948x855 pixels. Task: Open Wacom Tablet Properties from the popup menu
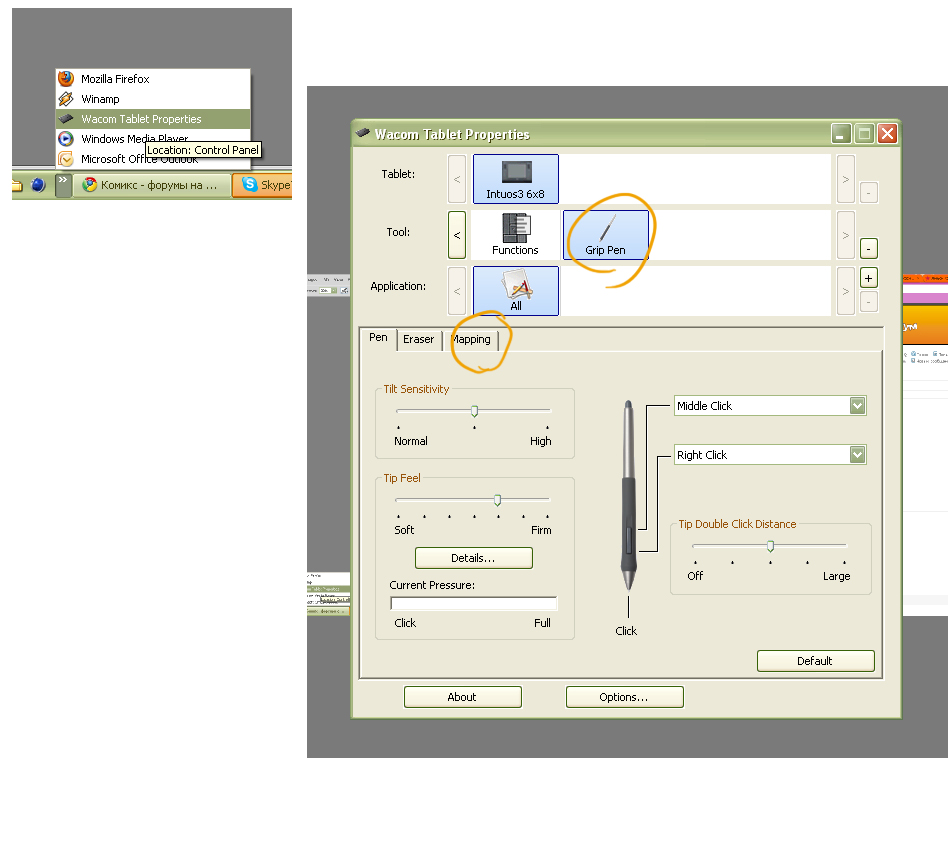tap(153, 119)
